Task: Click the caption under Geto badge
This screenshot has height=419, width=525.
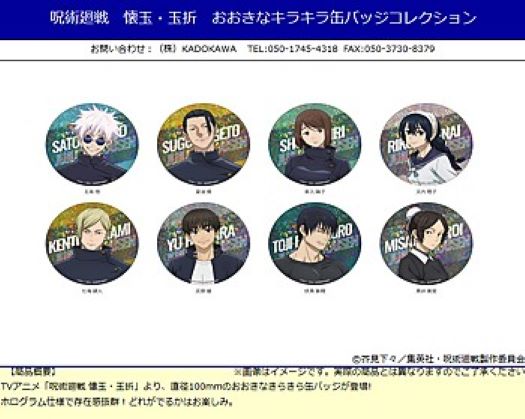Action: [203, 192]
